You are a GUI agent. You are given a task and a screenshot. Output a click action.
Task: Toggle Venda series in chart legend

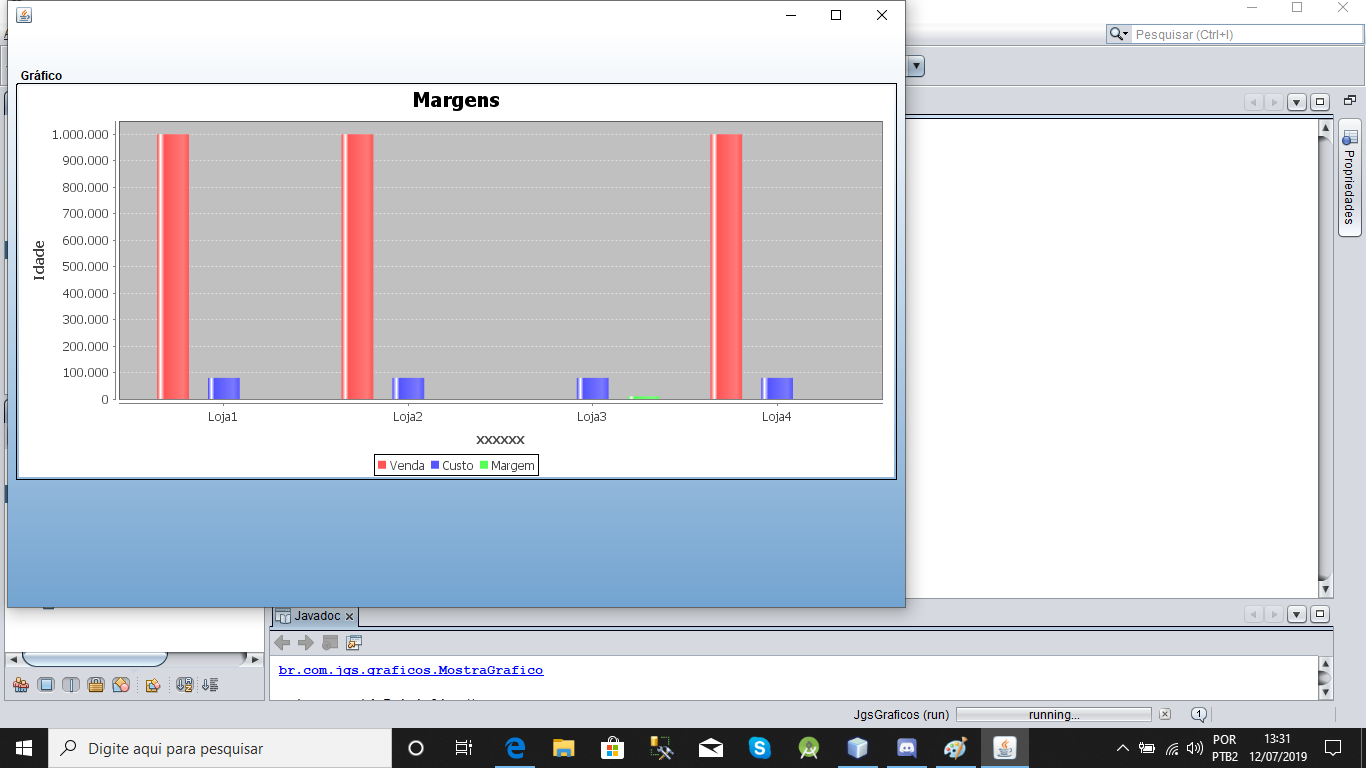pyautogui.click(x=400, y=466)
